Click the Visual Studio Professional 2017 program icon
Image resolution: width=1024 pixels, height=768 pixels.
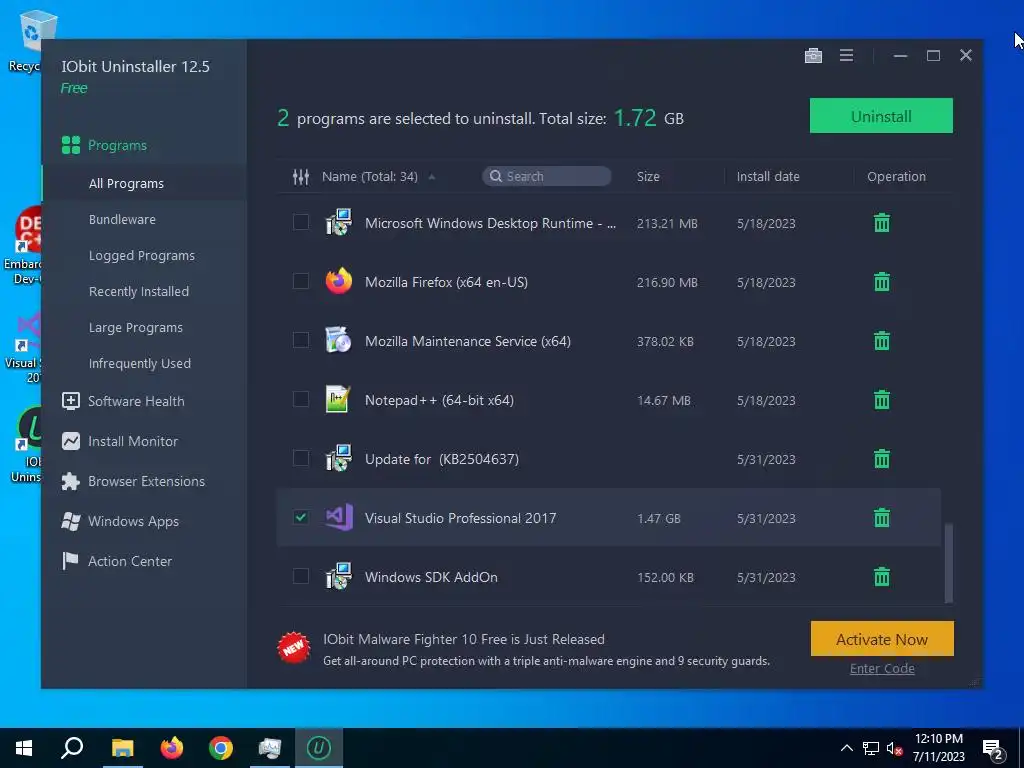pyautogui.click(x=338, y=518)
